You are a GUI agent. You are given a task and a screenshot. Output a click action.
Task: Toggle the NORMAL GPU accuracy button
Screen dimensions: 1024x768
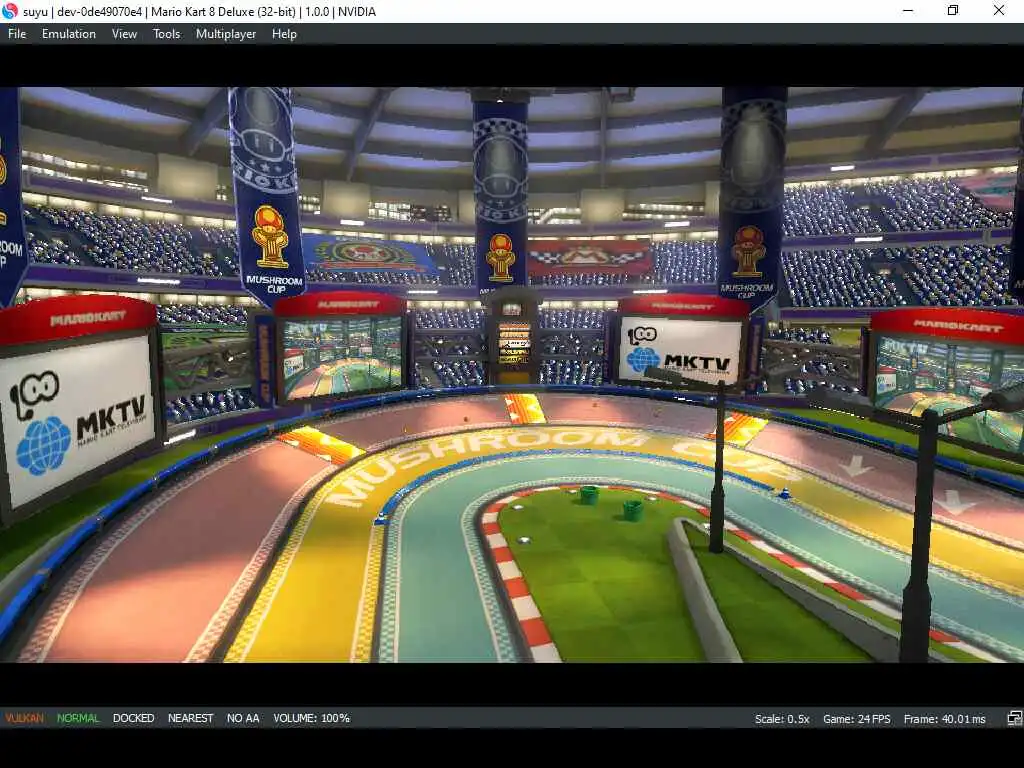78,718
